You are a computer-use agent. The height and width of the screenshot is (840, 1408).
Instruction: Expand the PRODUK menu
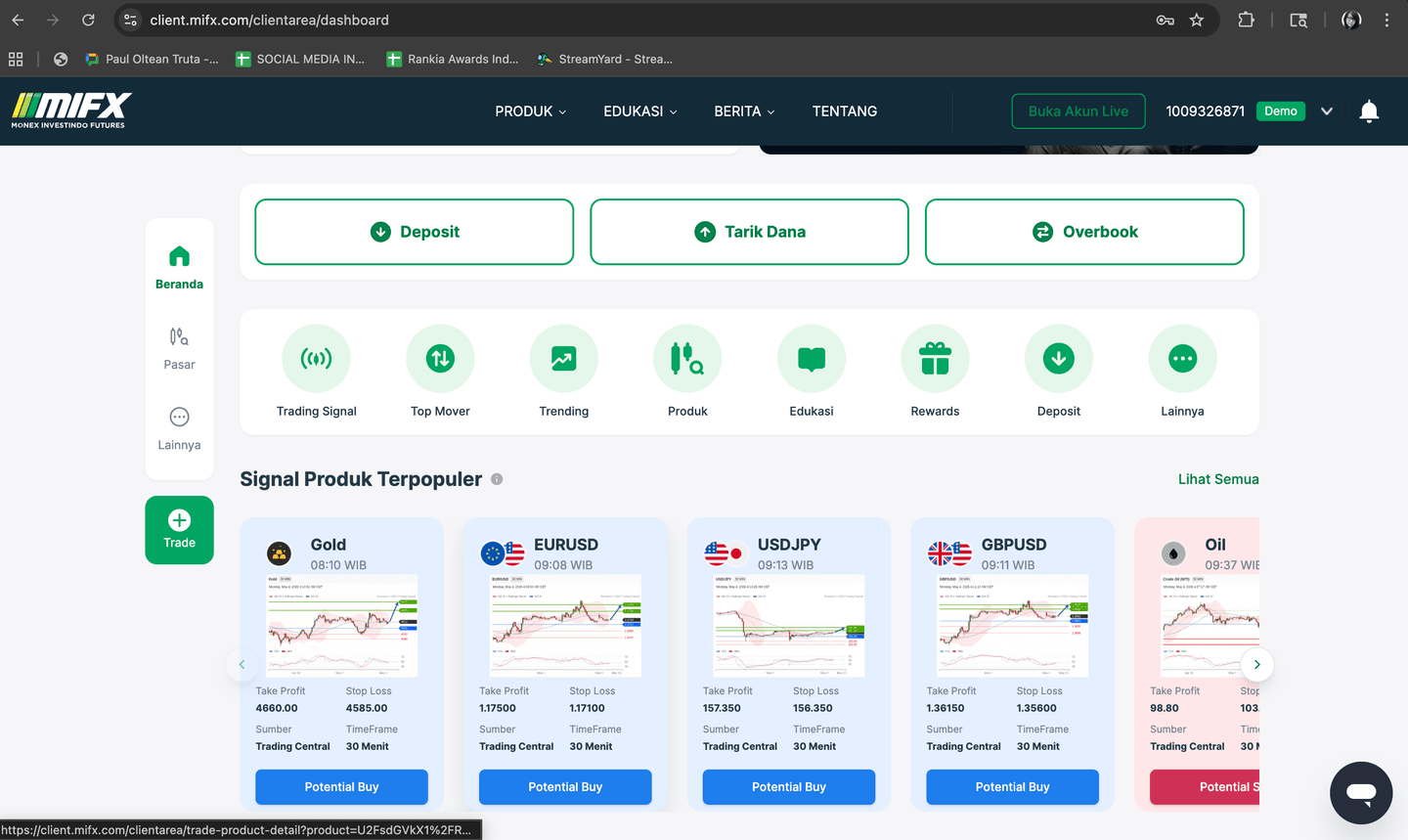point(531,111)
